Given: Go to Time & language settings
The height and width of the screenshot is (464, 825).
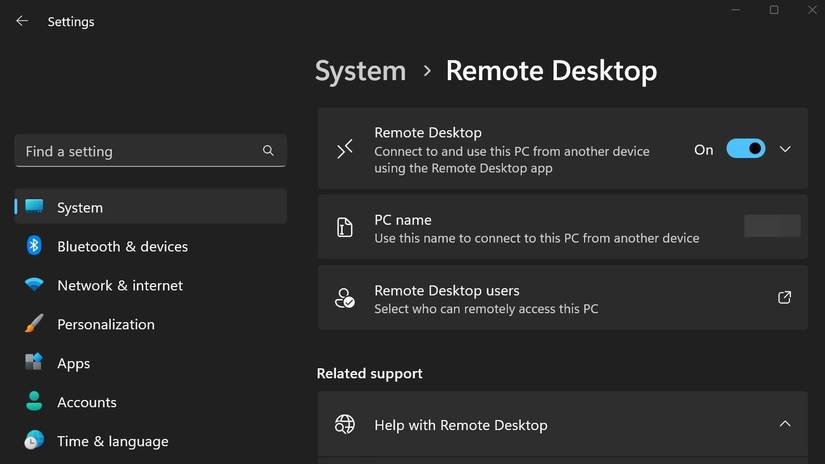Looking at the screenshot, I should click(112, 441).
